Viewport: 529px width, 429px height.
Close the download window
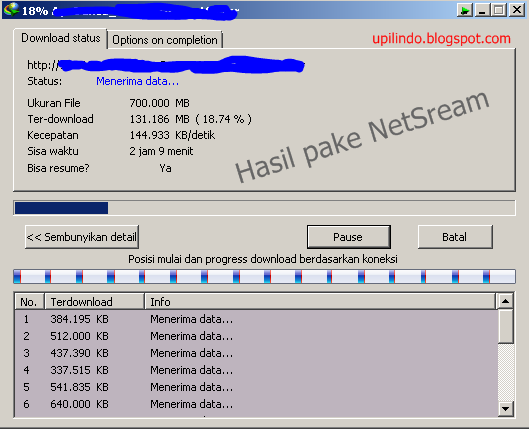(x=517, y=10)
